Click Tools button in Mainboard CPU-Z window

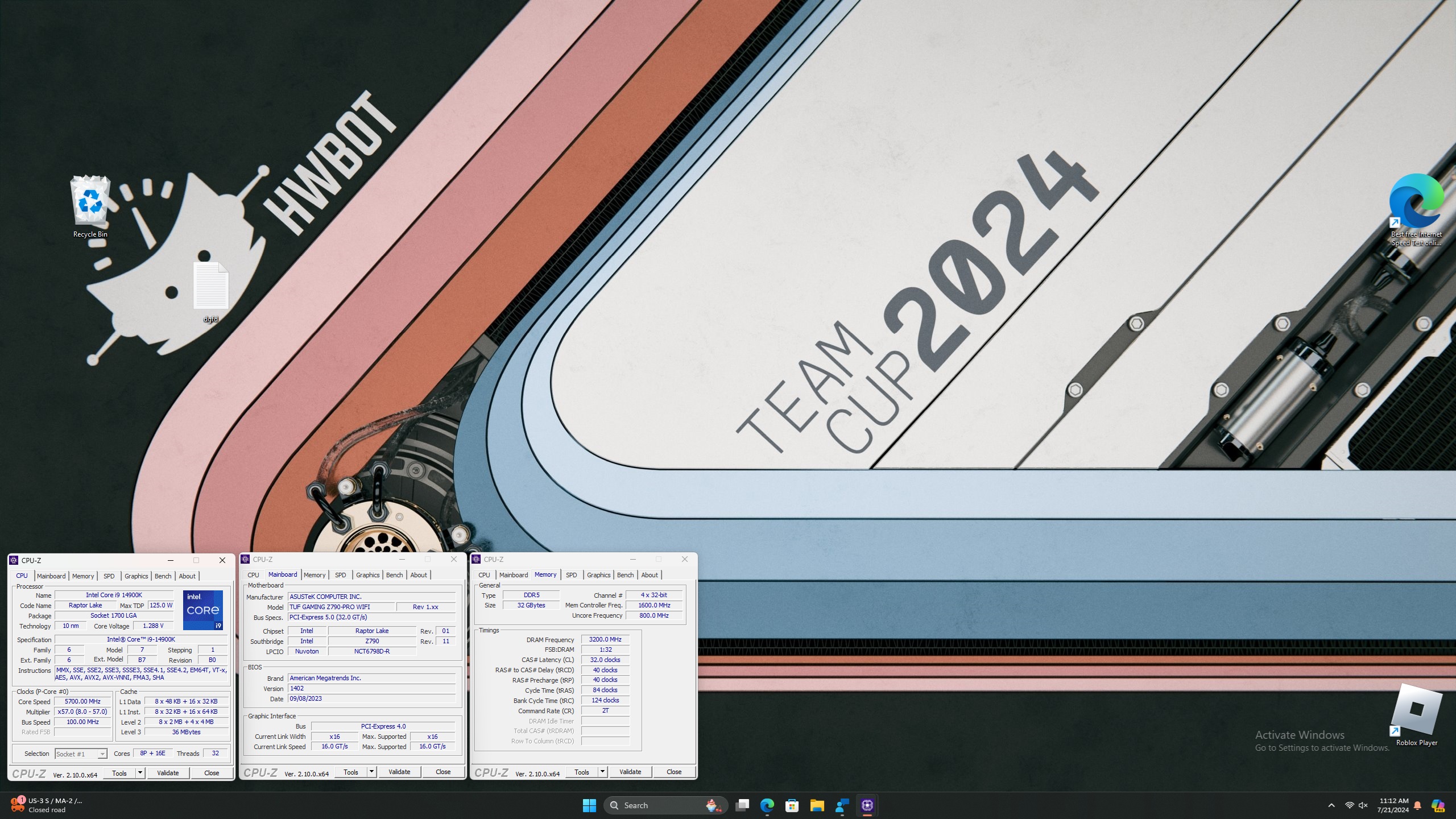click(x=351, y=772)
